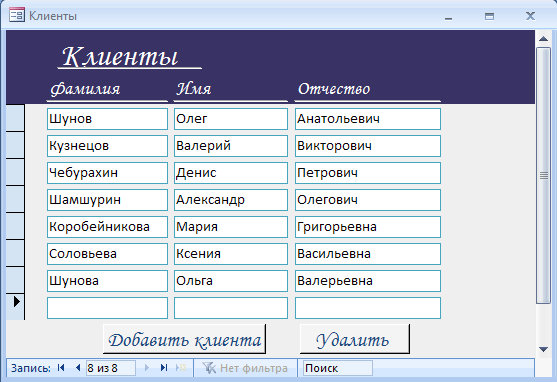Select the Викторович patronymic field
The image size is (557, 382).
[368, 146]
